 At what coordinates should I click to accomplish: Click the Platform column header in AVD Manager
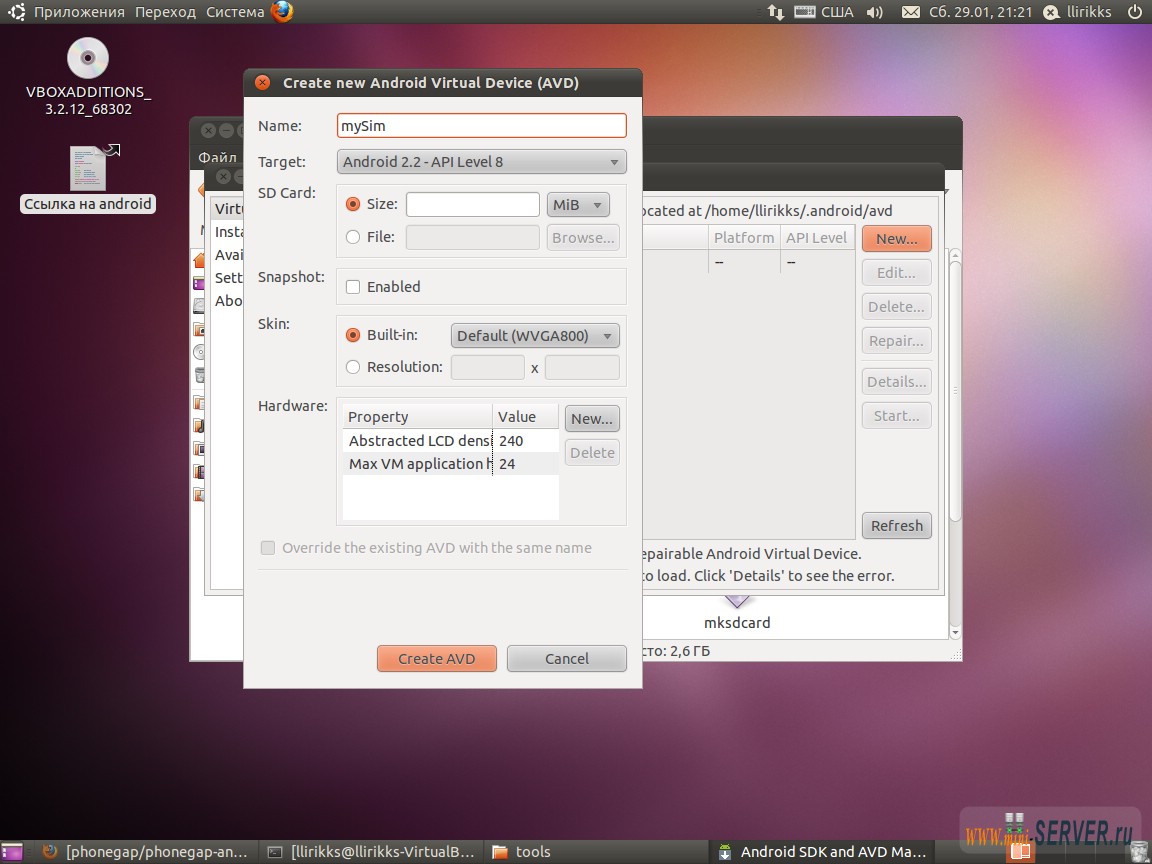click(744, 237)
